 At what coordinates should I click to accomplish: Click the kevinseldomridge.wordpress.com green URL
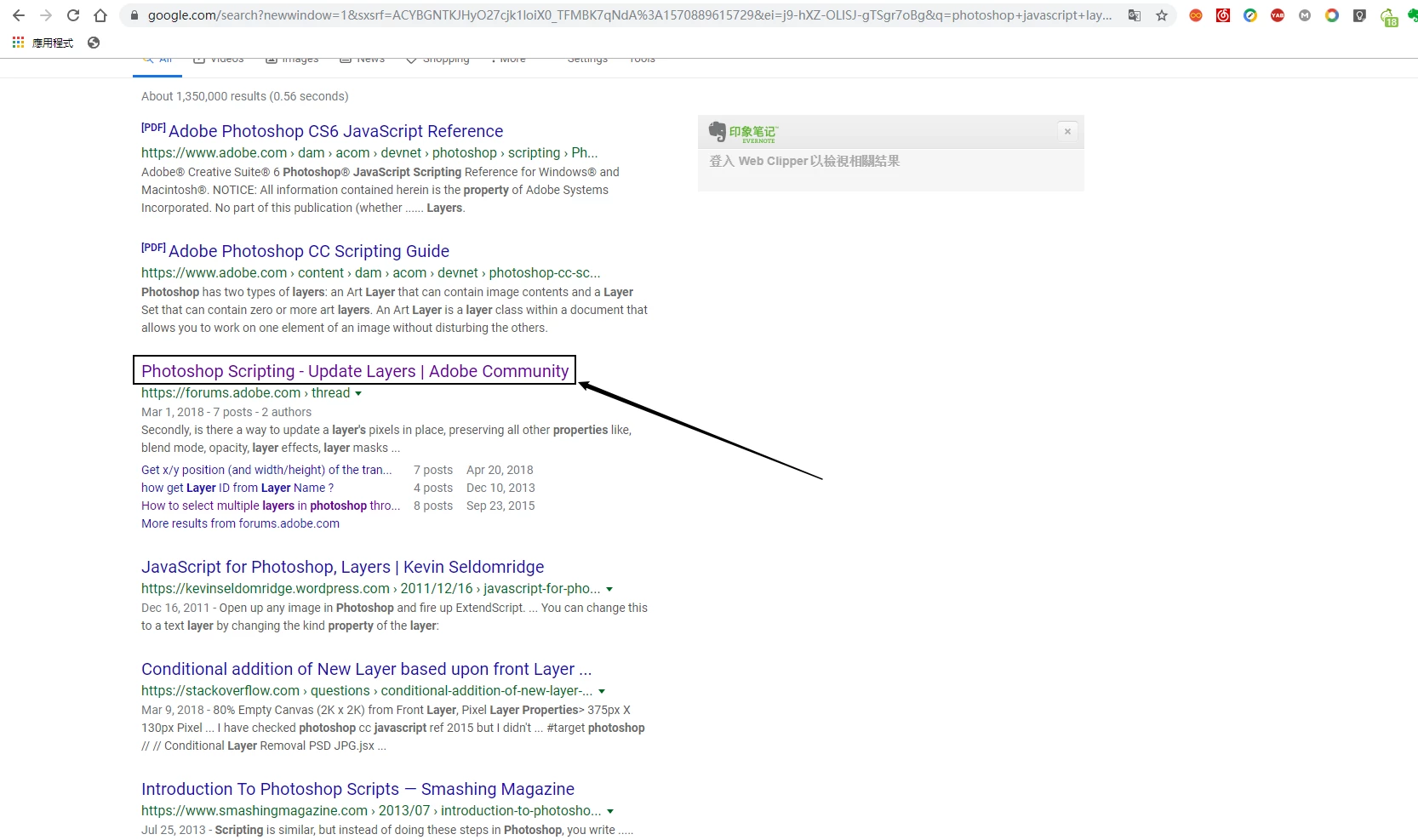[x=370, y=589]
